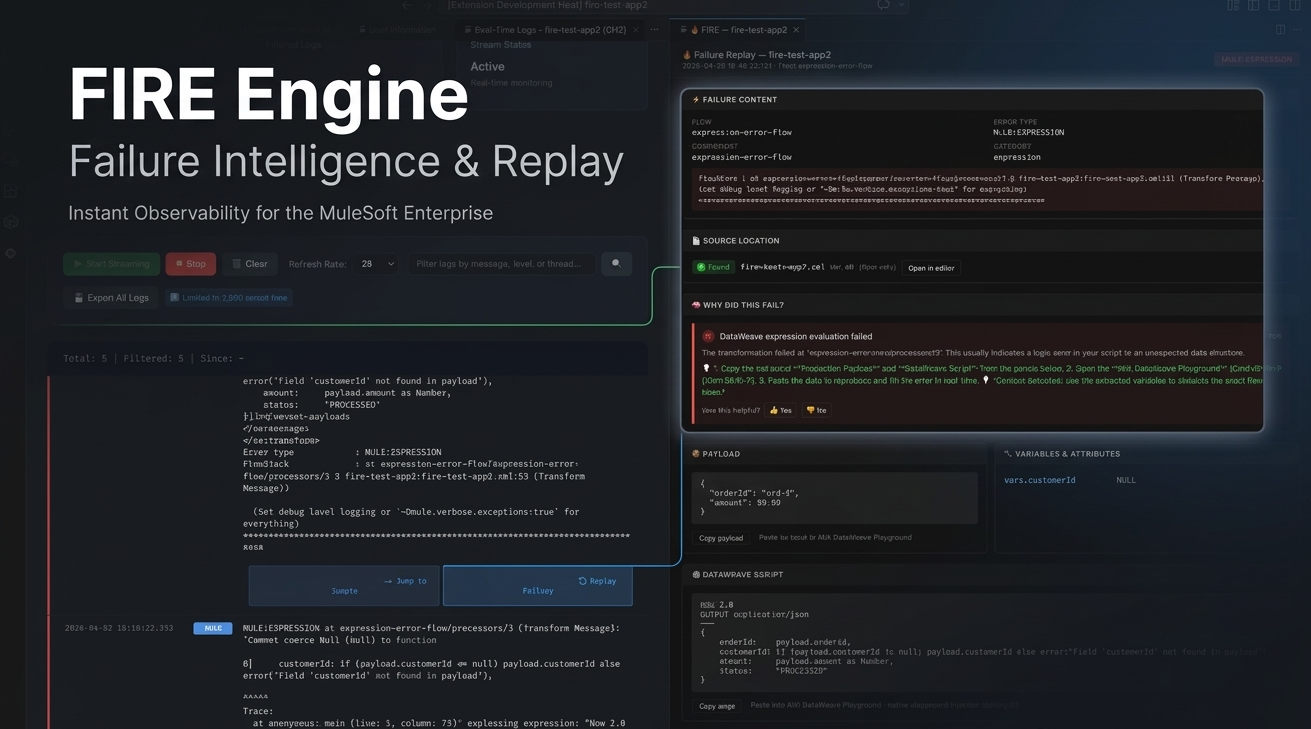Click the Copy button below DataWeave script
The height and width of the screenshot is (729, 1311).
717,706
